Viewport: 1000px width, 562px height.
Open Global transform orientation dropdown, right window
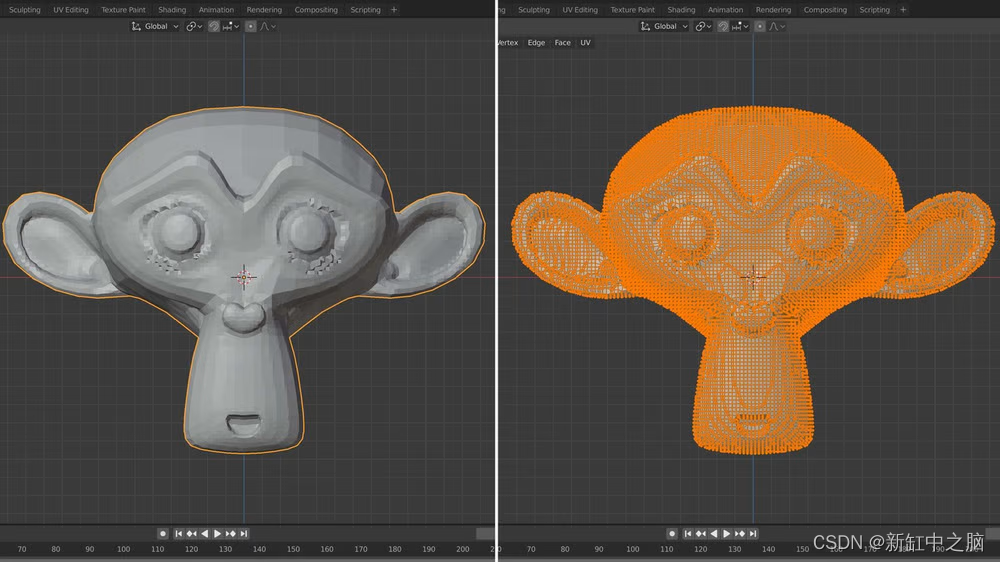(x=664, y=26)
